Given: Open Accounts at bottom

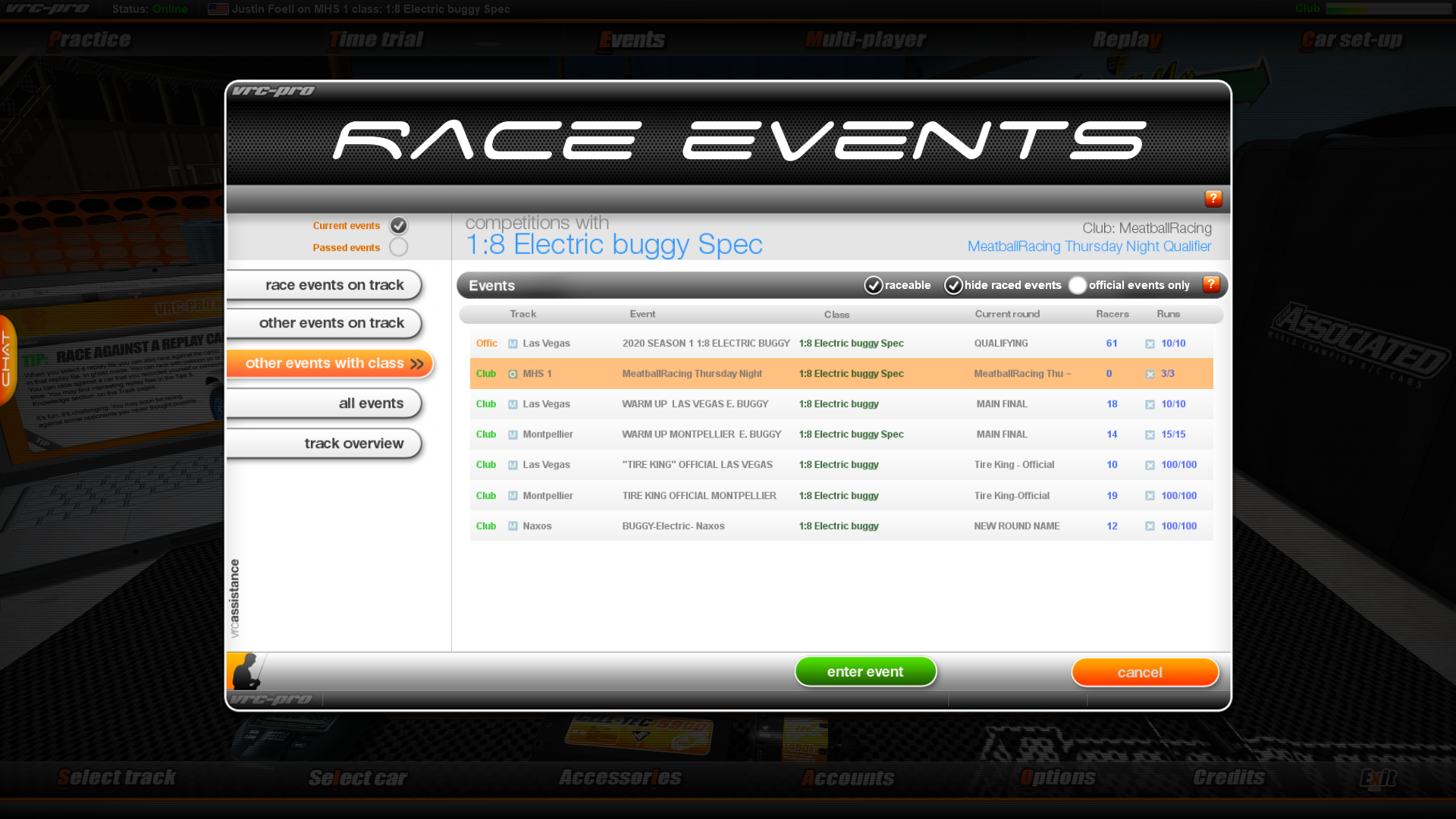Looking at the screenshot, I should 848,777.
